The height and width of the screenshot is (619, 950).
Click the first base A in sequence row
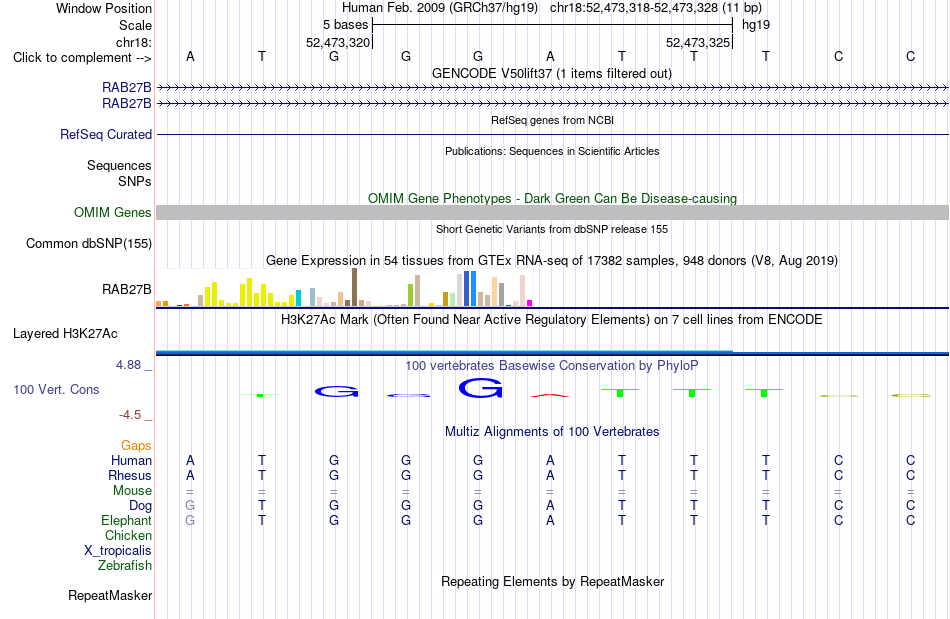tap(190, 56)
